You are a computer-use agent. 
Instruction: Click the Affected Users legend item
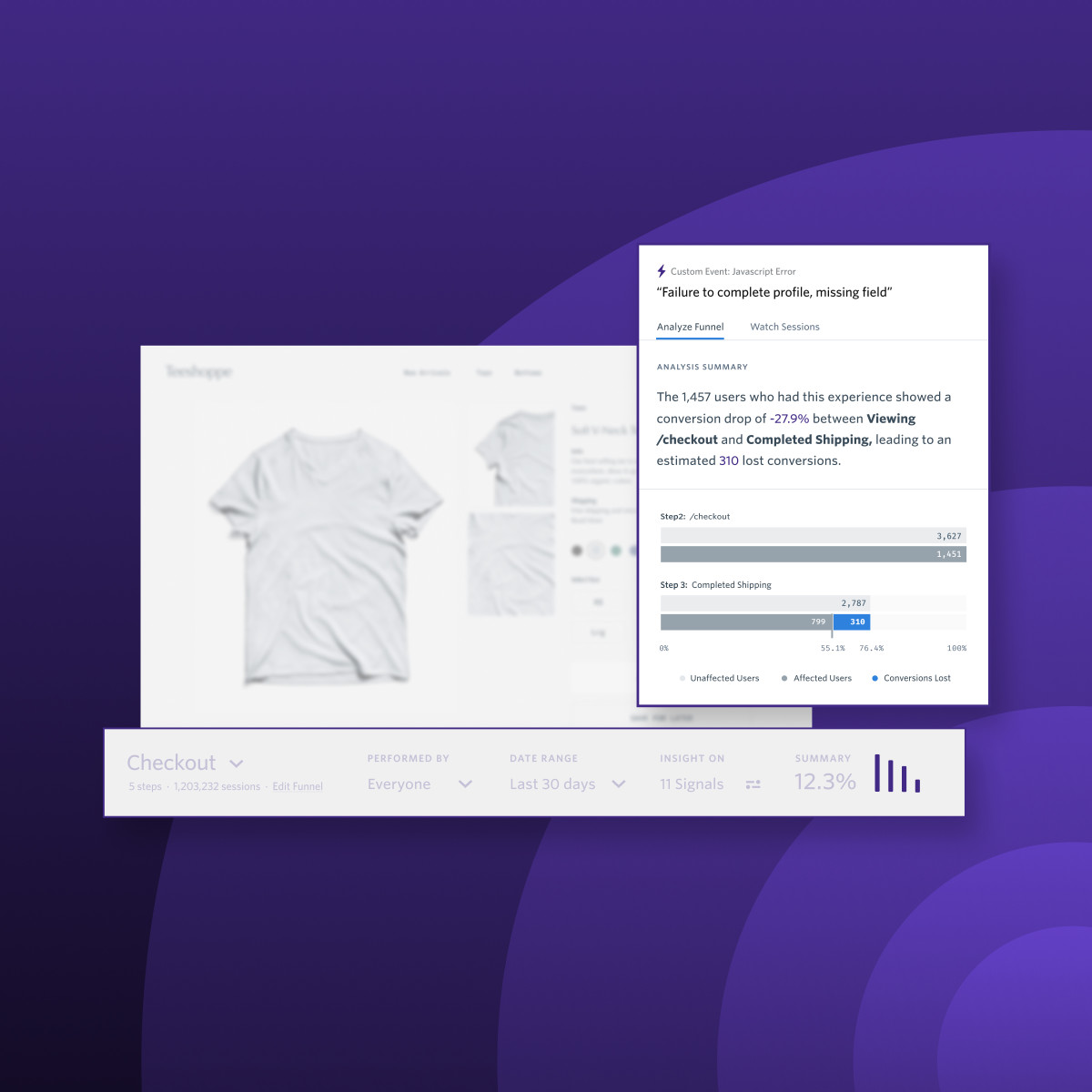[x=816, y=678]
